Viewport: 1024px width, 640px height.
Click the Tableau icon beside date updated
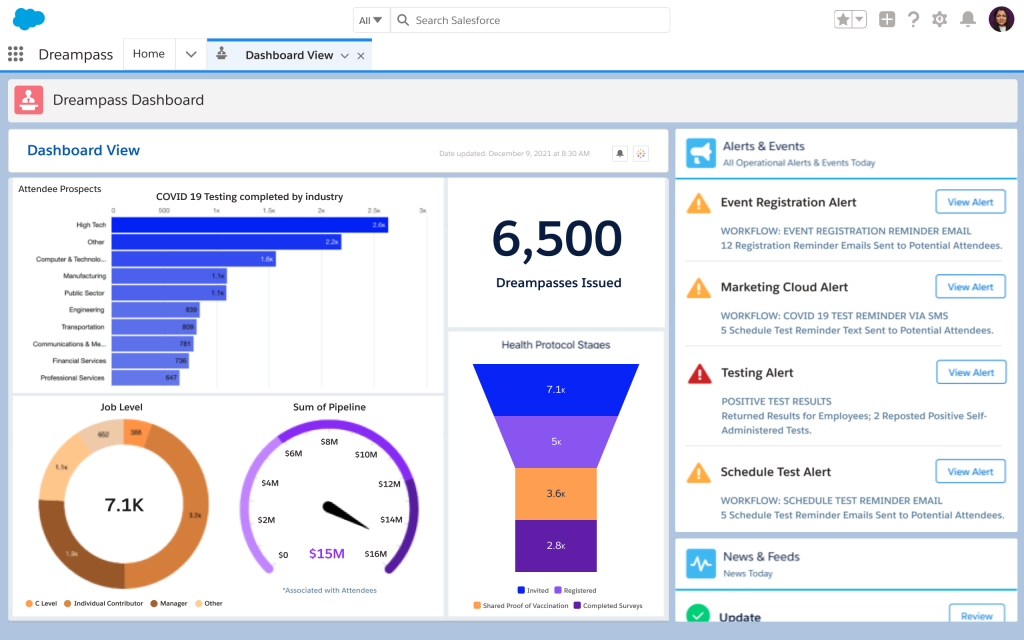(641, 153)
